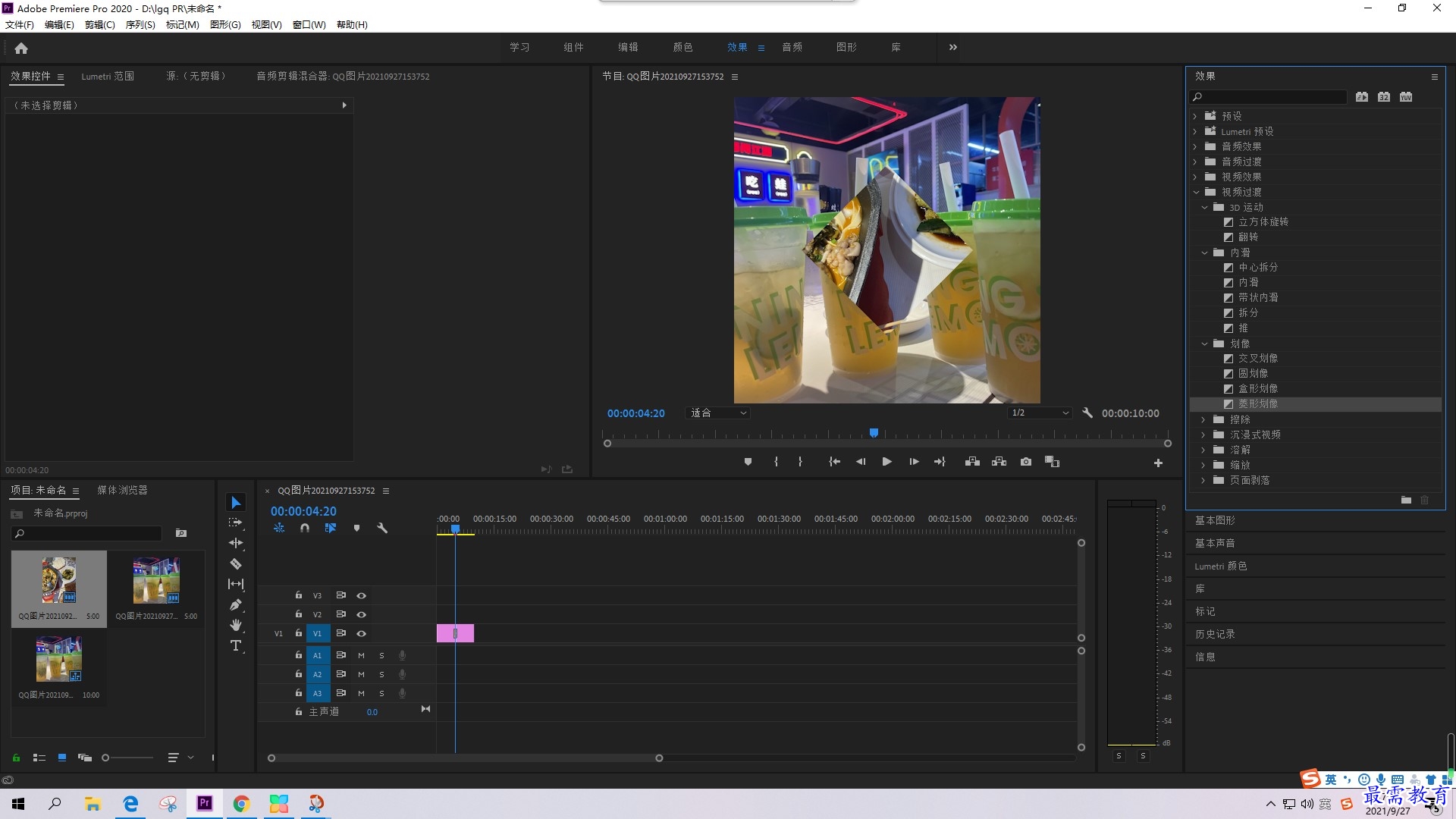Open the 适合 zoom level dropdown
The width and height of the screenshot is (1456, 819).
click(717, 413)
